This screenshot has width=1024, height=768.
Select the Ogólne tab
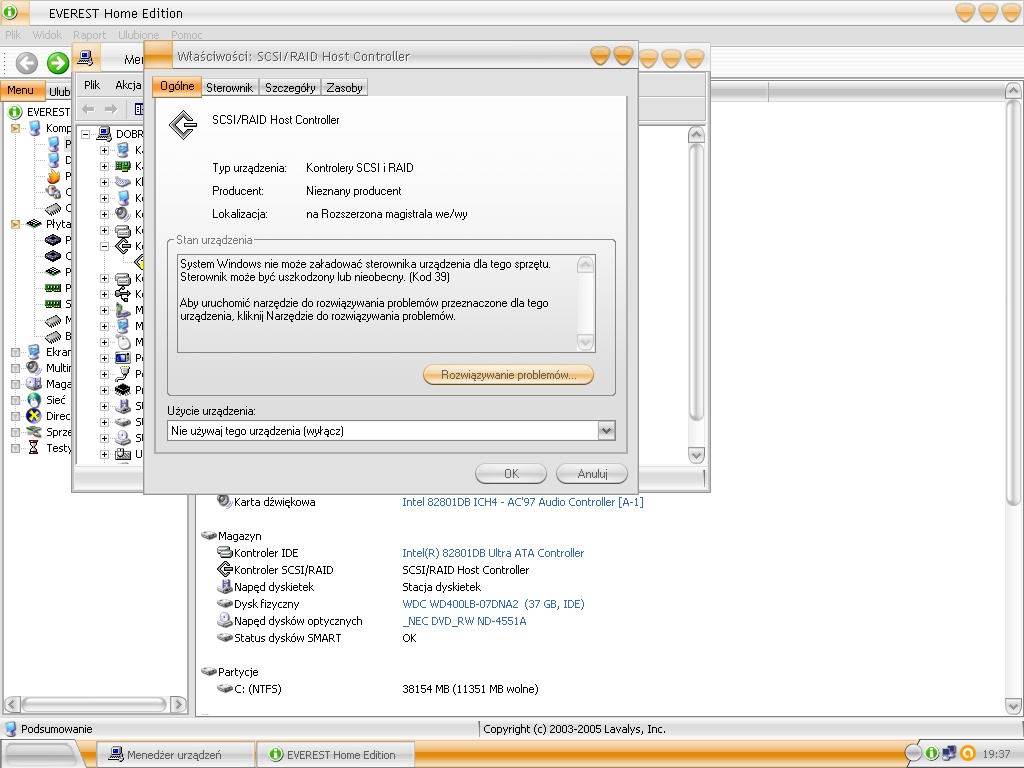point(177,86)
